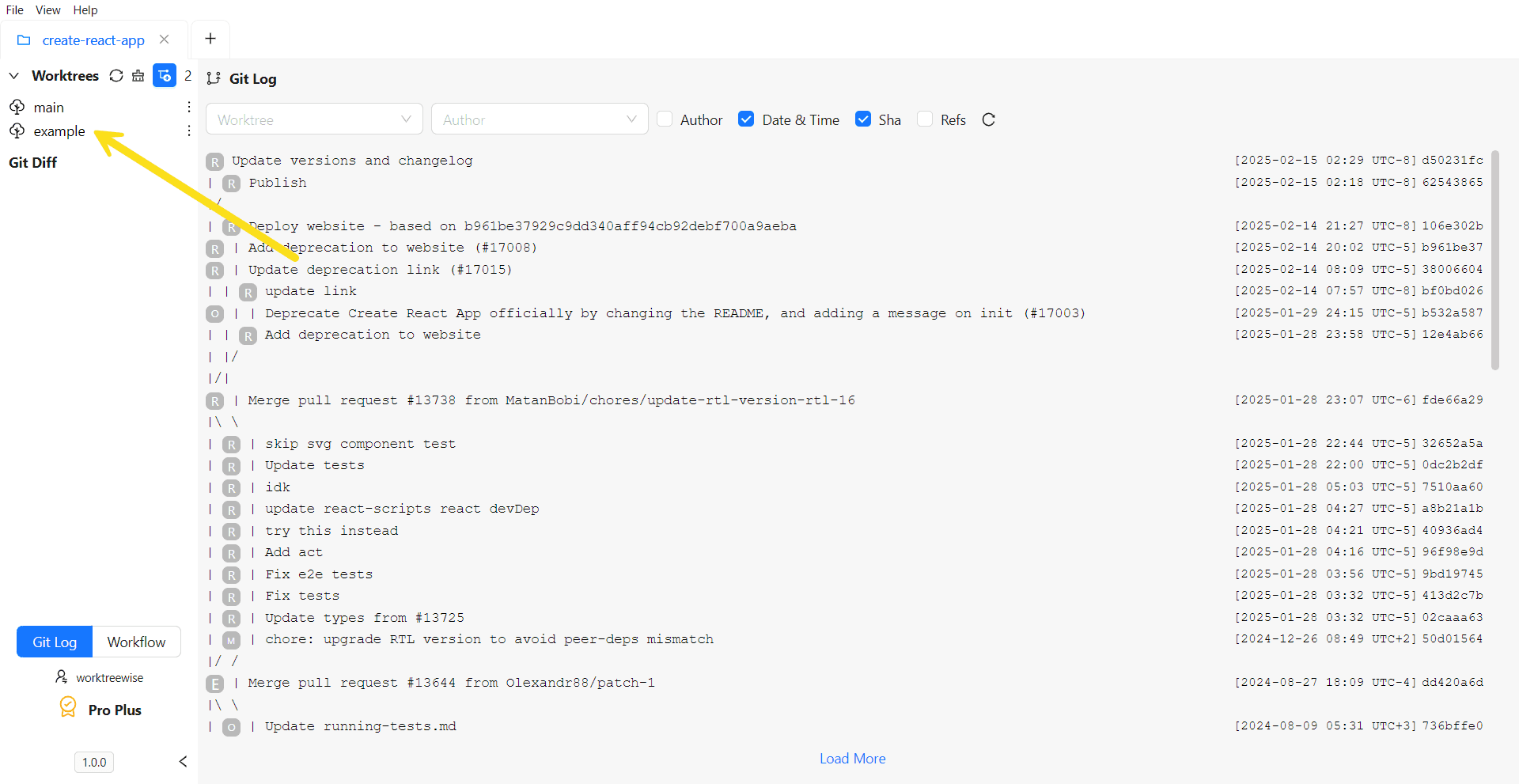Refresh the Worktrees list

116,76
